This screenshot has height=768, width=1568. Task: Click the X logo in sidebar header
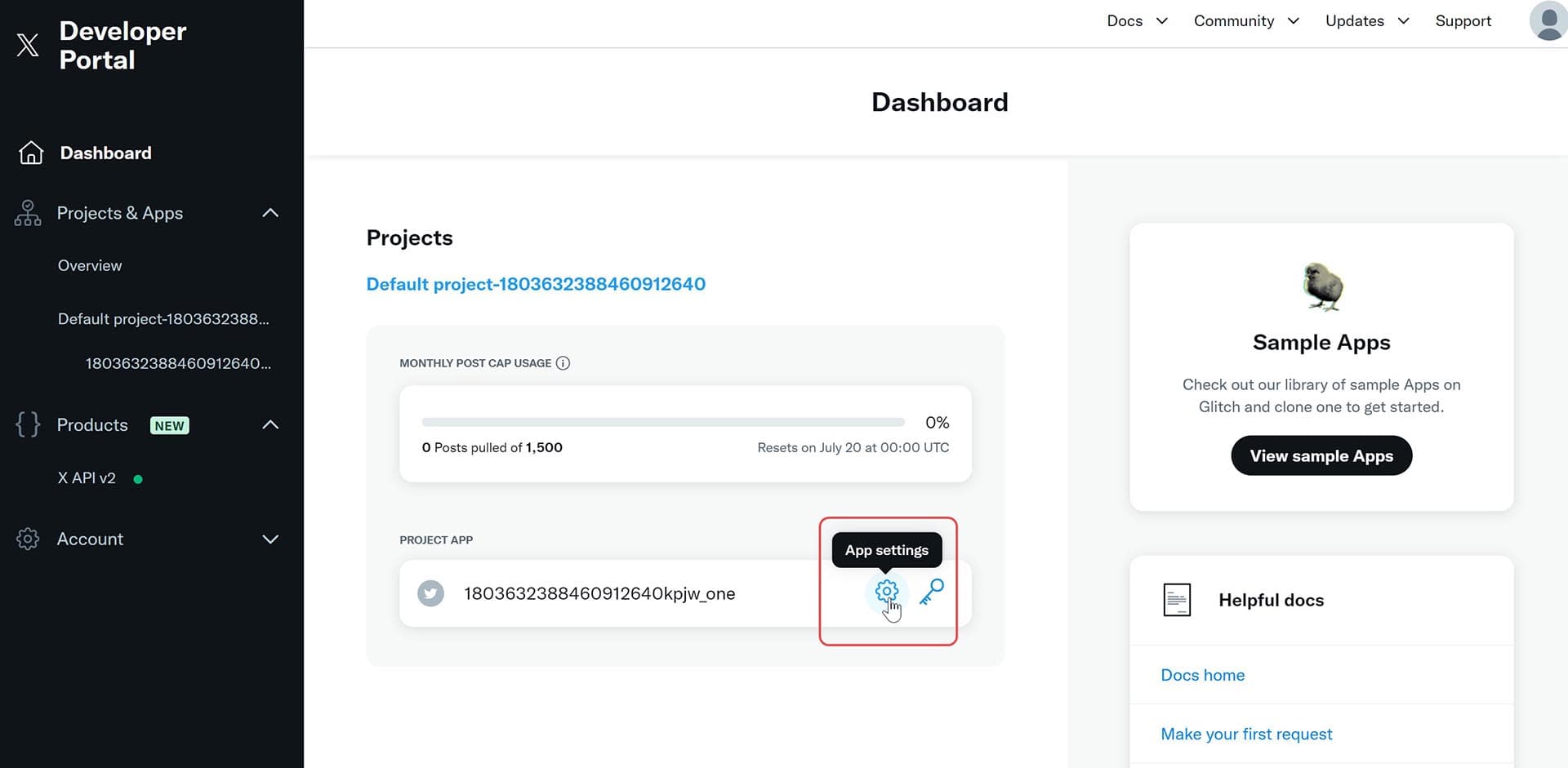[28, 45]
